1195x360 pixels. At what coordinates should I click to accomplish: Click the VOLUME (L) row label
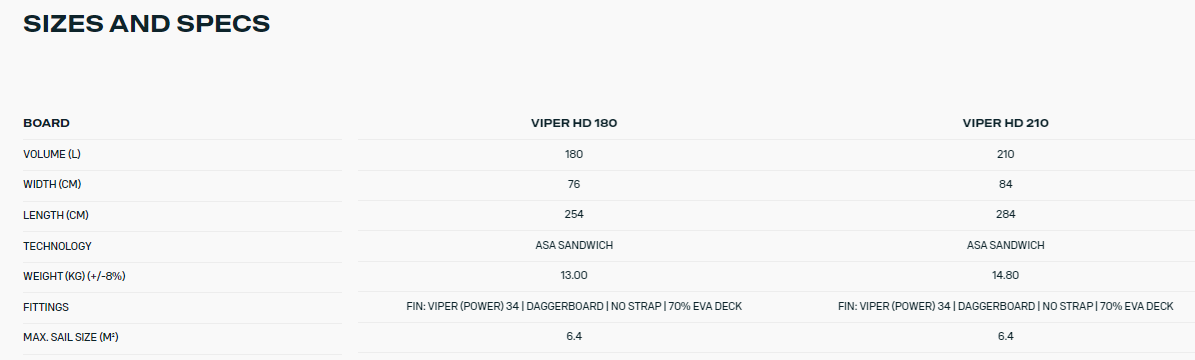[x=52, y=154]
